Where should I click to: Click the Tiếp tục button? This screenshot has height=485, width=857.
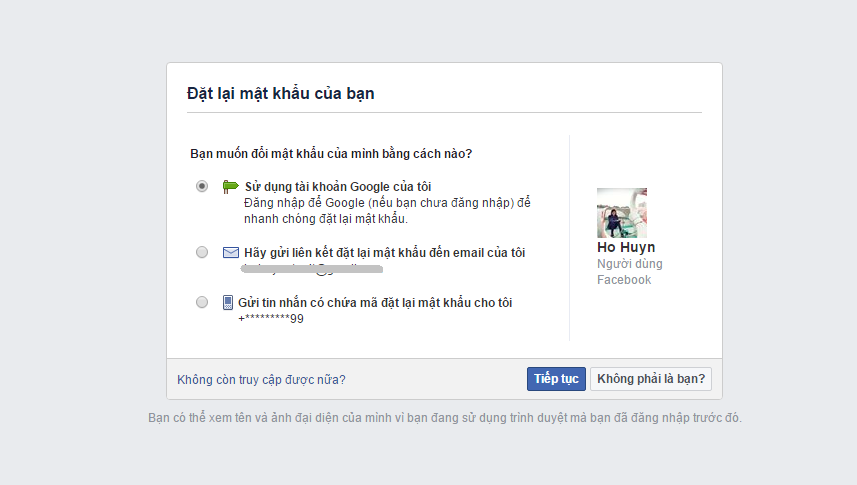[556, 379]
